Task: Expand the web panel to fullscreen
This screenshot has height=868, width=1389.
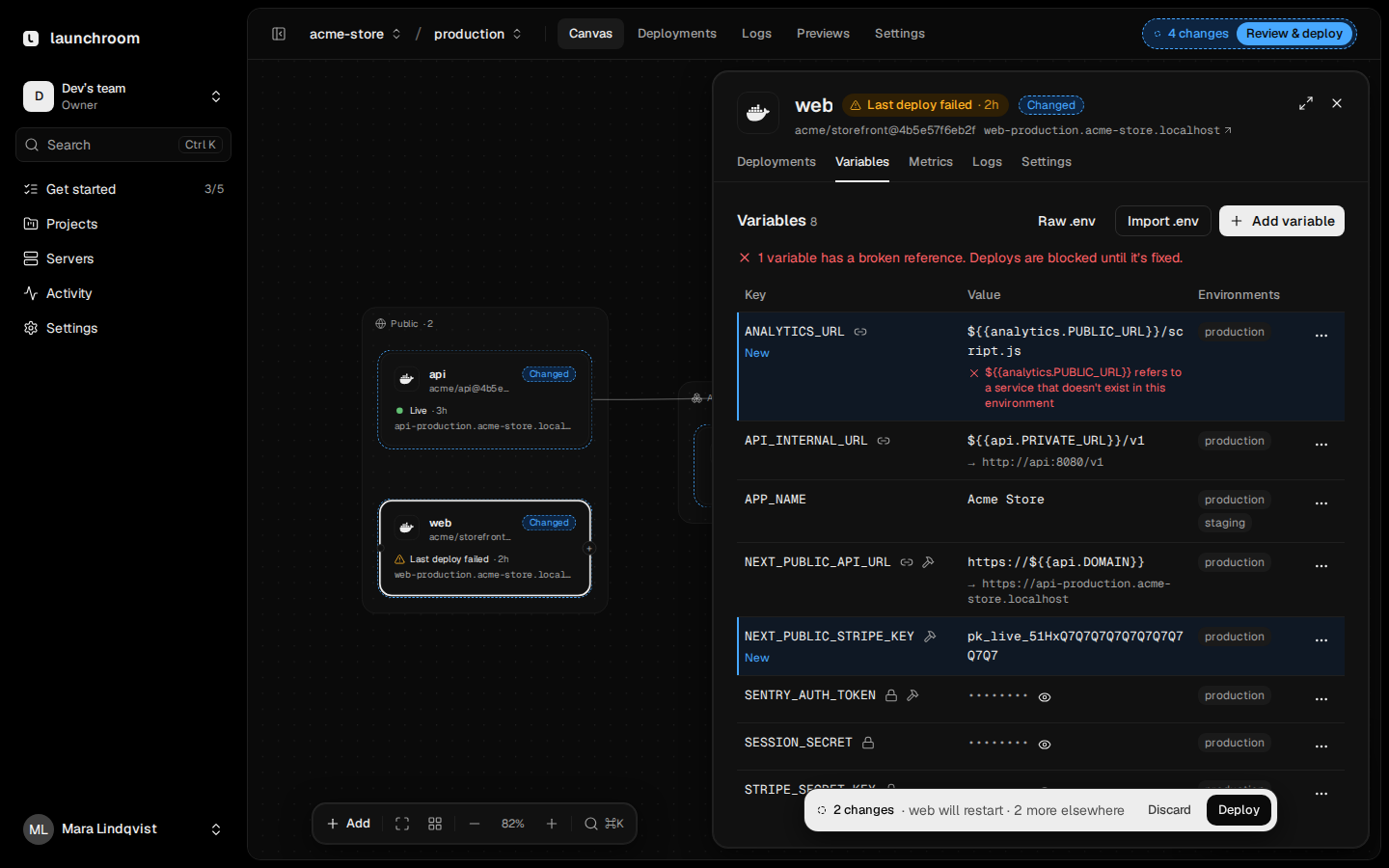Action: tap(1306, 103)
